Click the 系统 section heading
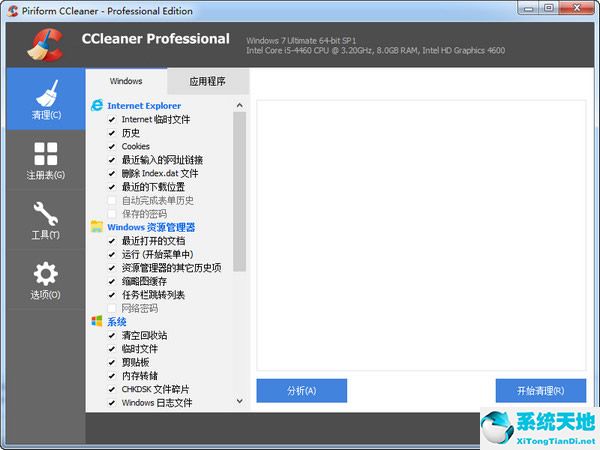Image resolution: width=600 pixels, height=450 pixels. point(117,322)
